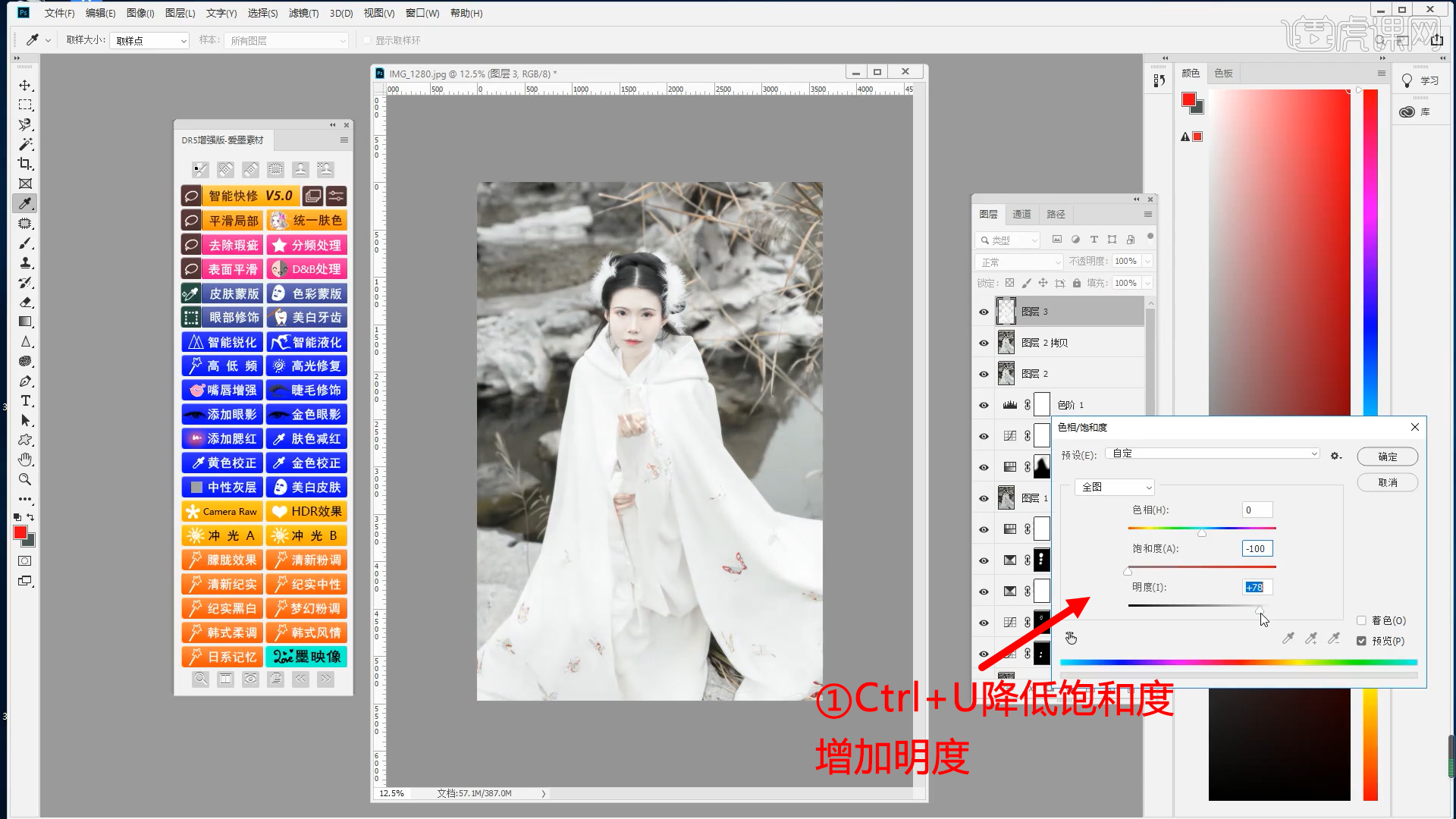1456x819 pixels.
Task: Click the 取消 cancel button
Action: tap(1387, 482)
